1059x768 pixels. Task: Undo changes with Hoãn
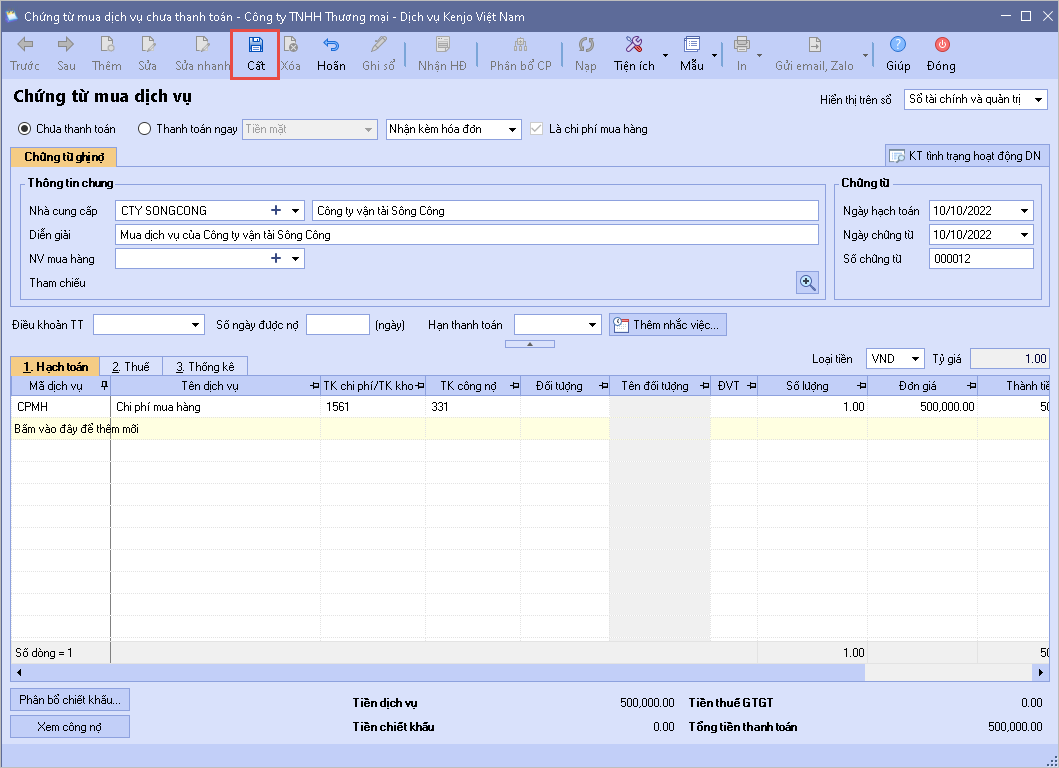tap(331, 54)
